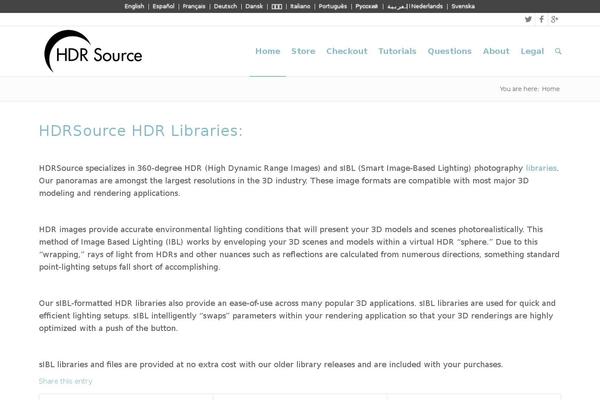Switch language to Dansk
This screenshot has width=600, height=400.
point(254,6)
